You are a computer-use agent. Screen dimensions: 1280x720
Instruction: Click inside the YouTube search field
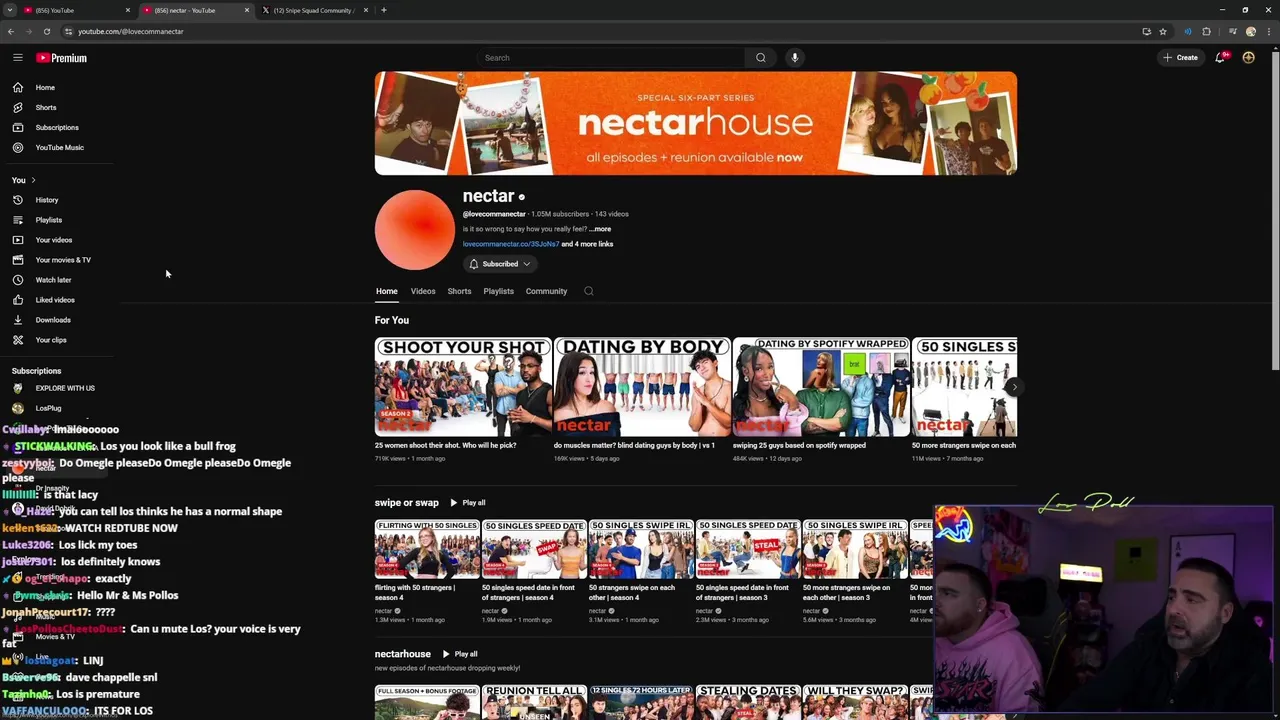click(x=610, y=58)
